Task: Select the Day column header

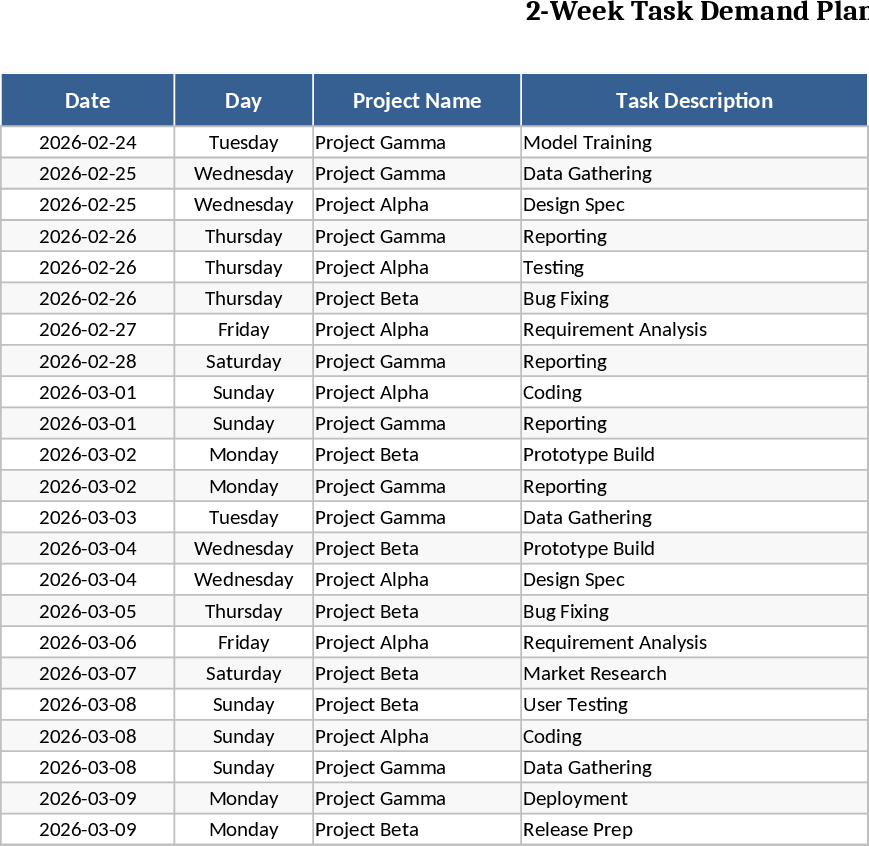Action: [x=243, y=100]
